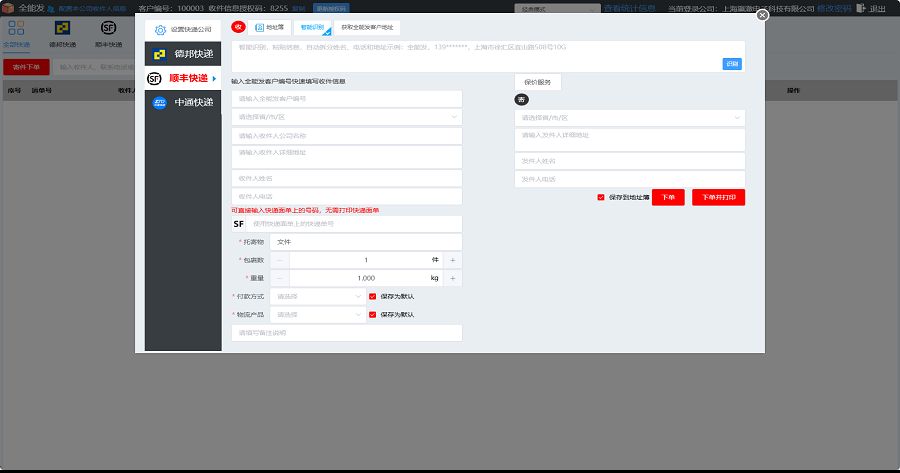Switch to the 智能识别 tab

click(313, 28)
